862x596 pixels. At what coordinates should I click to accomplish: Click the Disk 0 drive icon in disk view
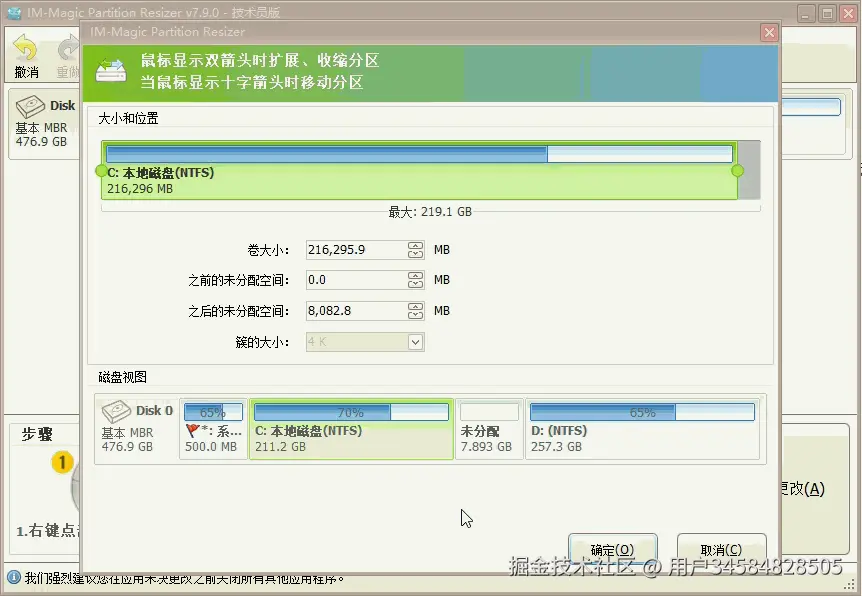click(x=115, y=412)
